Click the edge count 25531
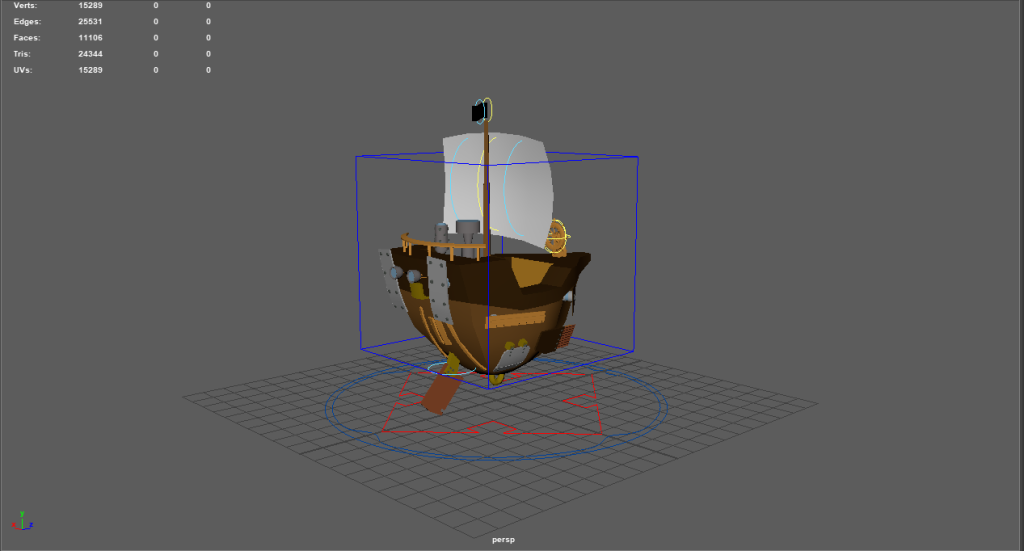Viewport: 1024px width, 551px height. tap(90, 22)
